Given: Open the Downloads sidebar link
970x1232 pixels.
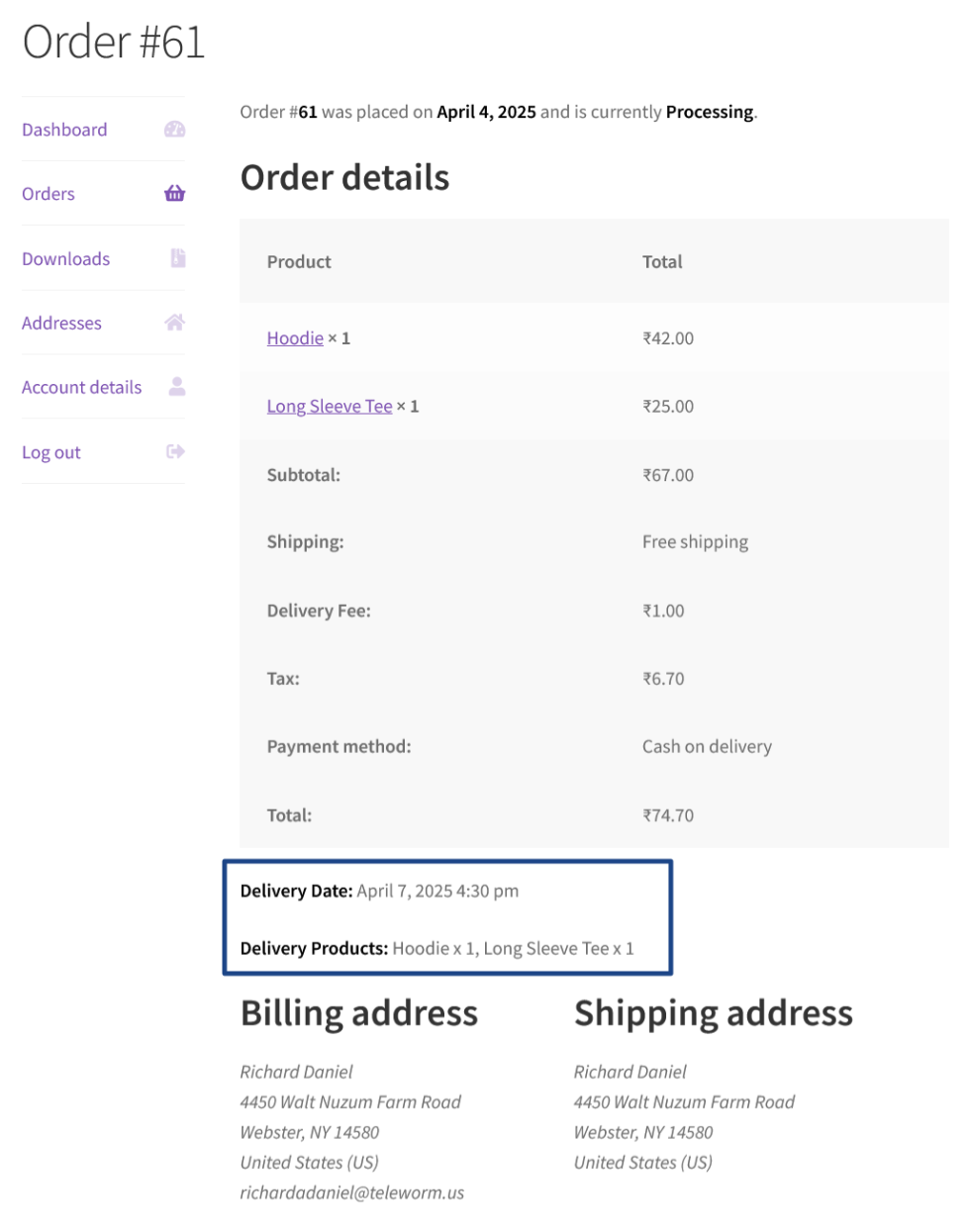Looking at the screenshot, I should pyautogui.click(x=66, y=259).
